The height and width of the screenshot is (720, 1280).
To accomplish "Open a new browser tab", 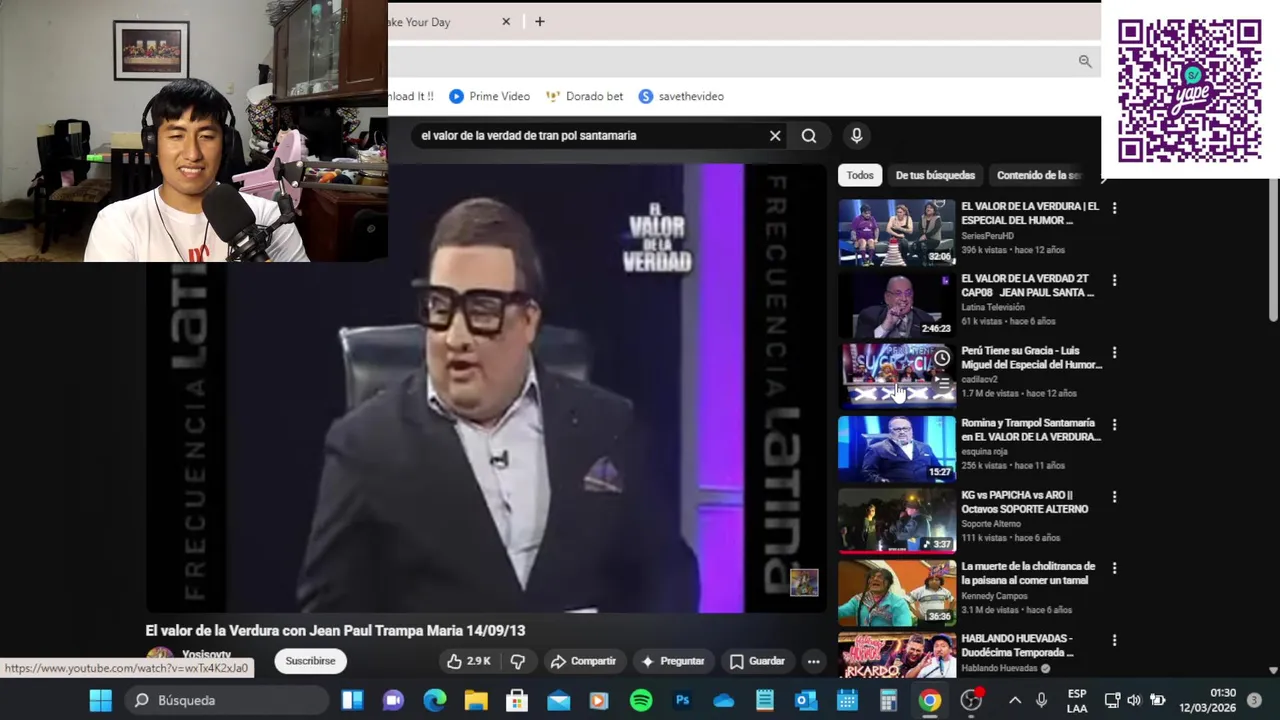I will coord(539,21).
